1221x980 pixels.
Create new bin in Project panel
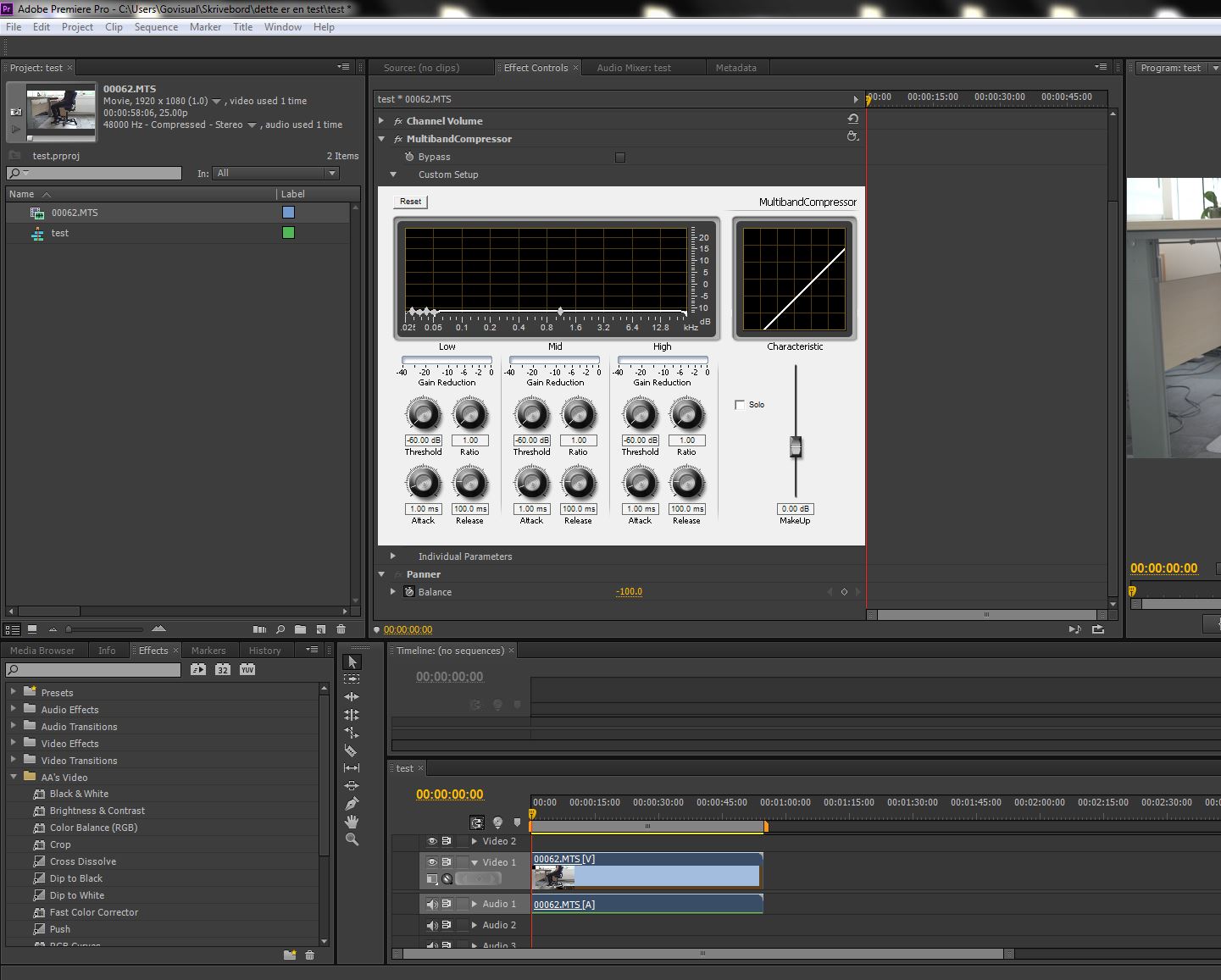(x=300, y=629)
